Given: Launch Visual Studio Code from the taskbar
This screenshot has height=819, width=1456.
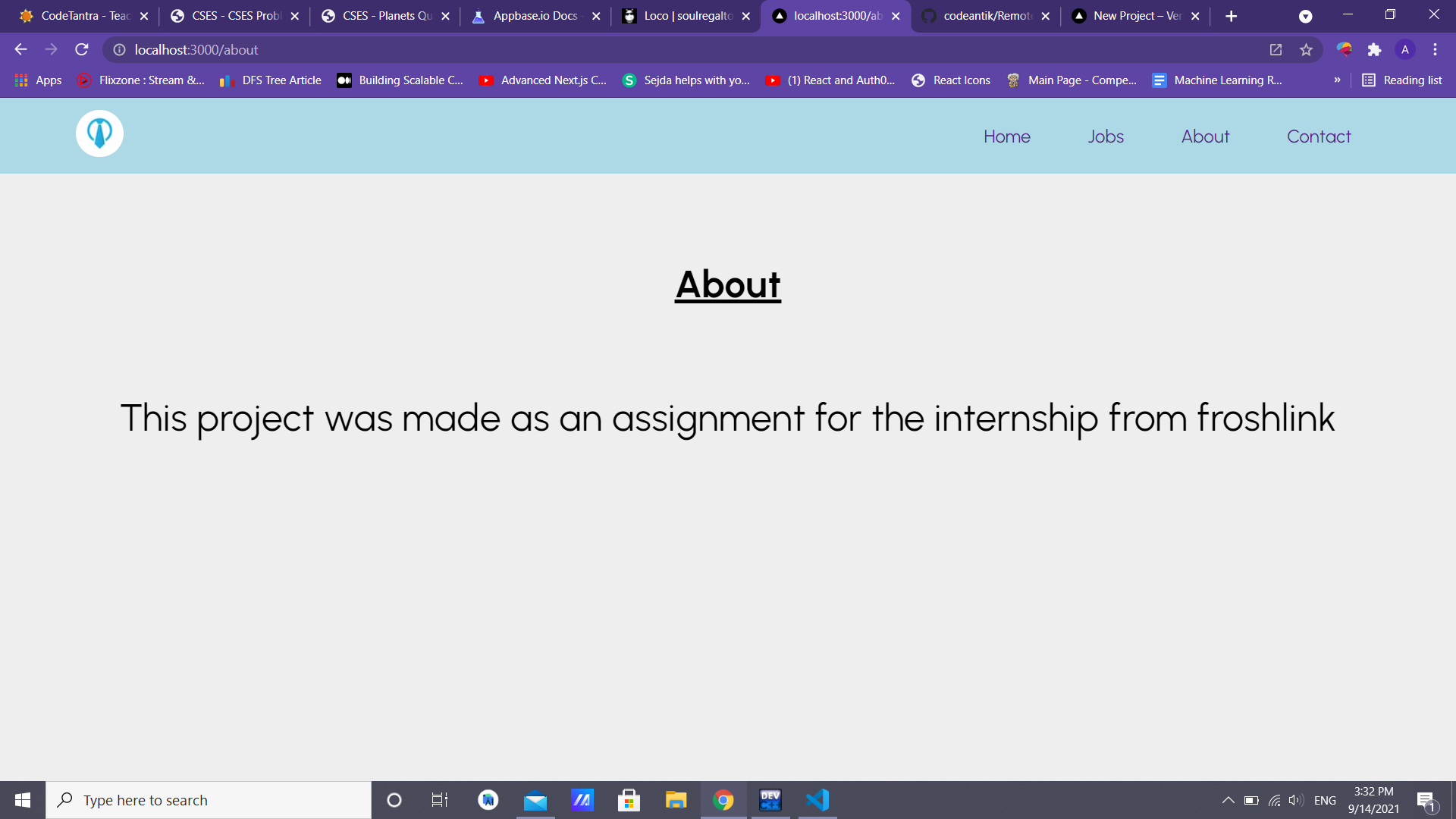Looking at the screenshot, I should coord(817,800).
